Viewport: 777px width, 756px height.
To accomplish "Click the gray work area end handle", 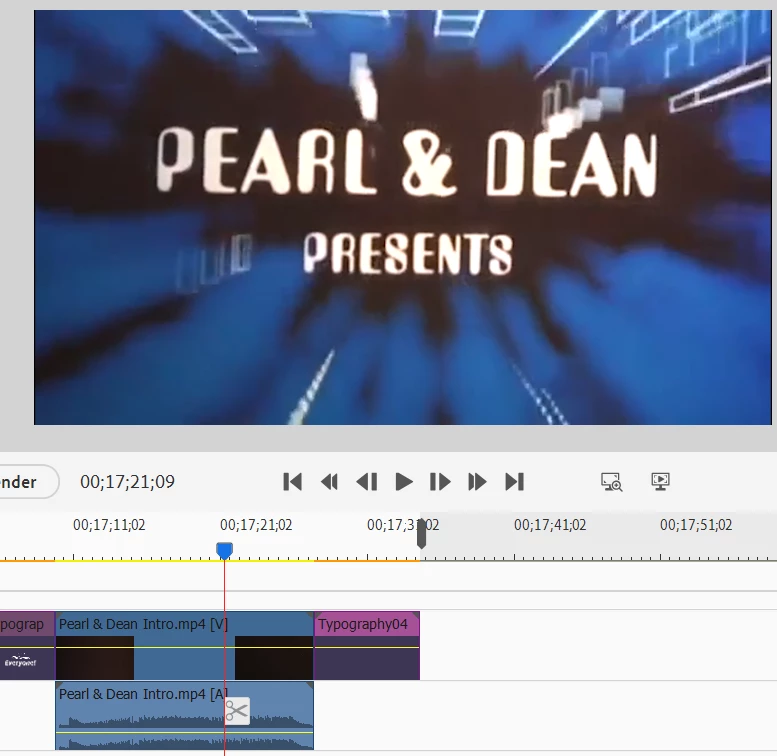I will pos(422,534).
